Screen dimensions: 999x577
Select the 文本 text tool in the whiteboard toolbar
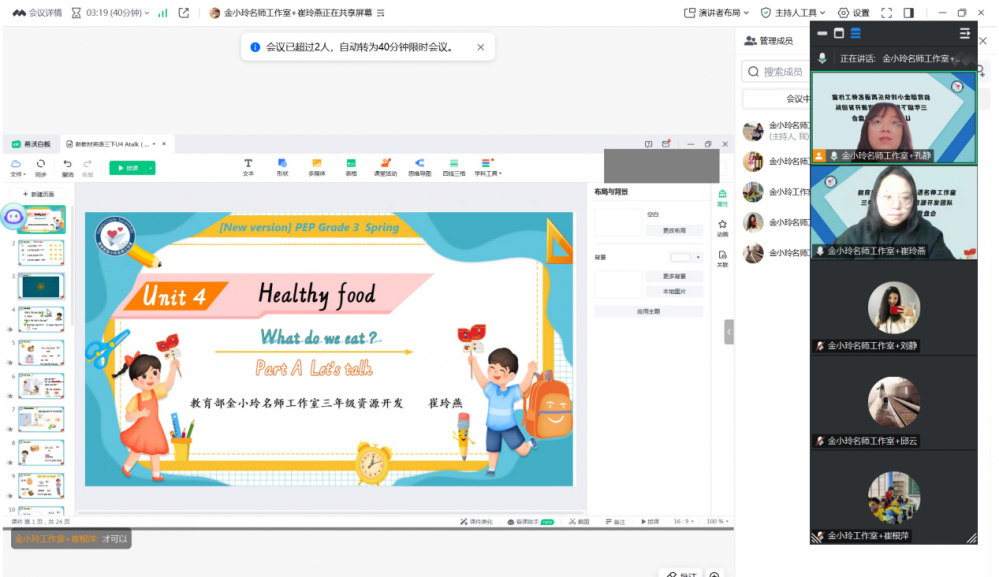tap(248, 167)
